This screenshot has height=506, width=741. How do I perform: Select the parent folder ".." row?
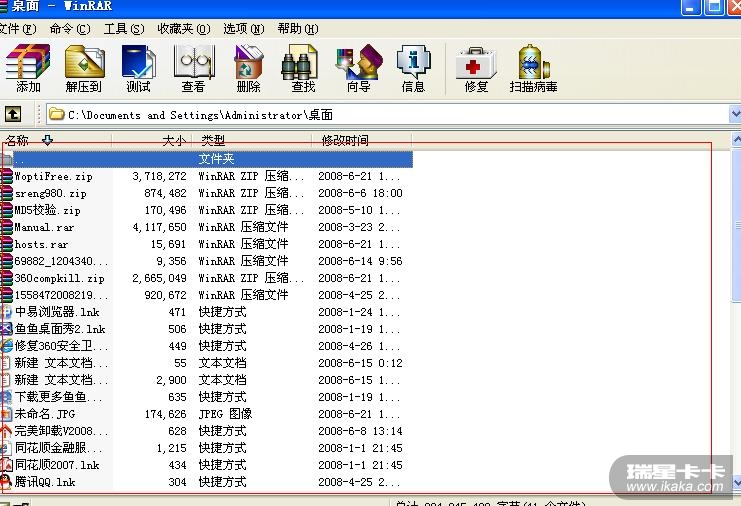click(x=207, y=159)
